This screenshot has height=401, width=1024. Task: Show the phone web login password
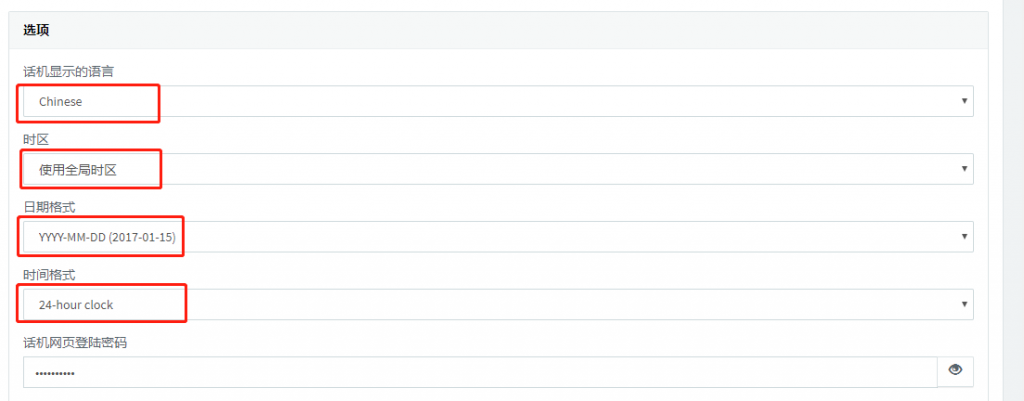pyautogui.click(x=955, y=372)
